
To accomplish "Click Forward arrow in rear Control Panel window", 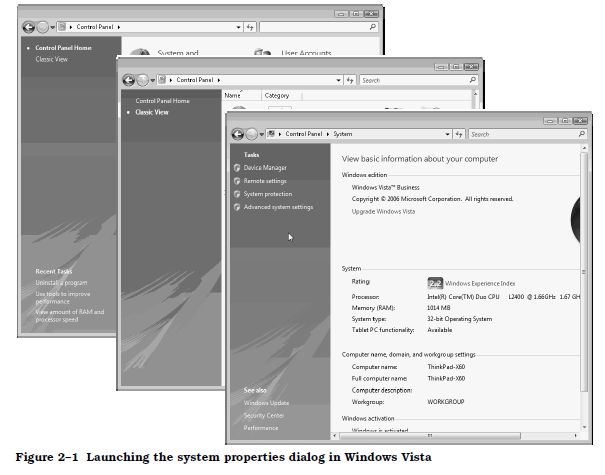I will 42,27.
